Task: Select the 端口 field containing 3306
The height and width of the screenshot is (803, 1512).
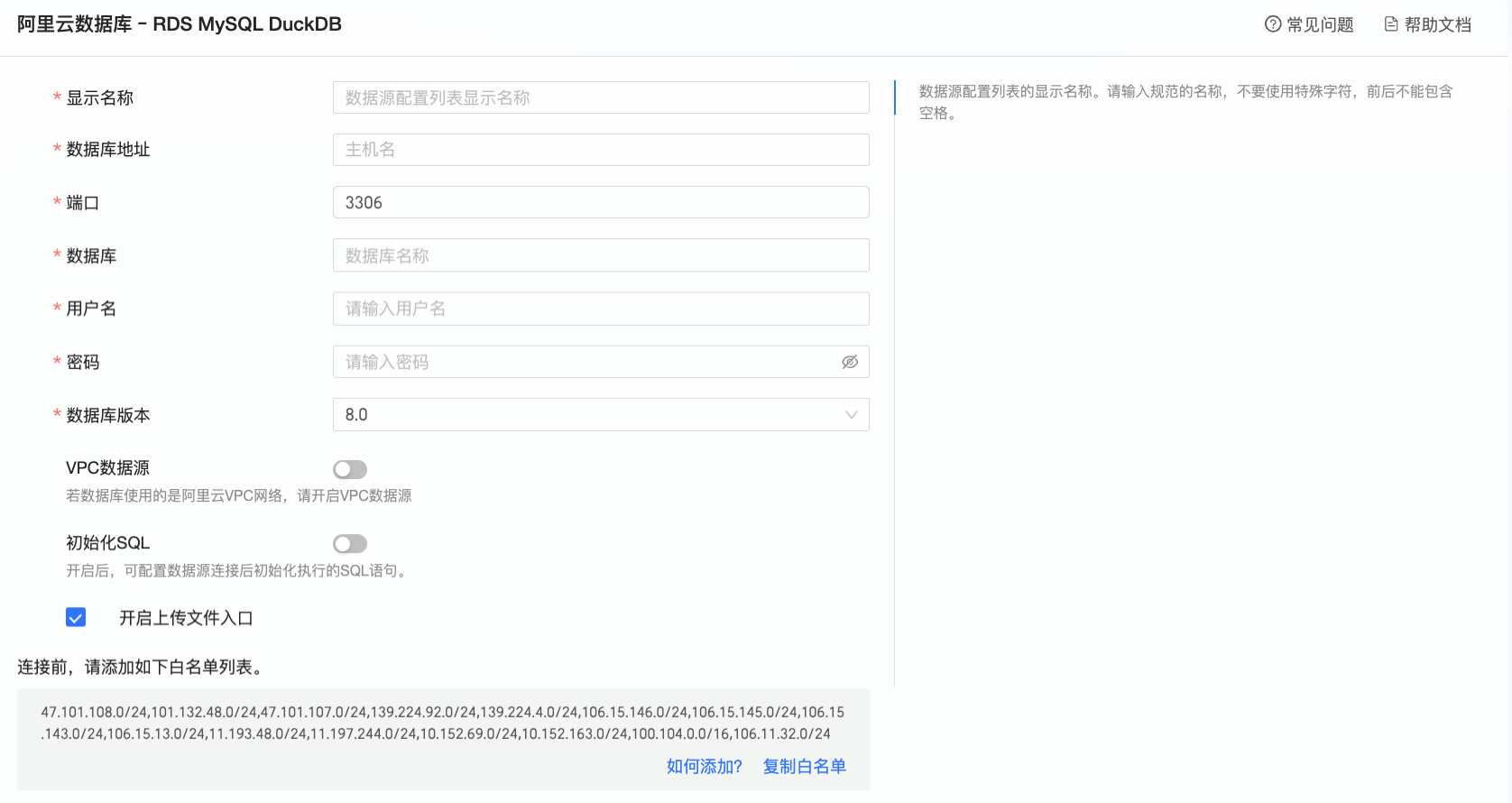Action: pos(601,202)
